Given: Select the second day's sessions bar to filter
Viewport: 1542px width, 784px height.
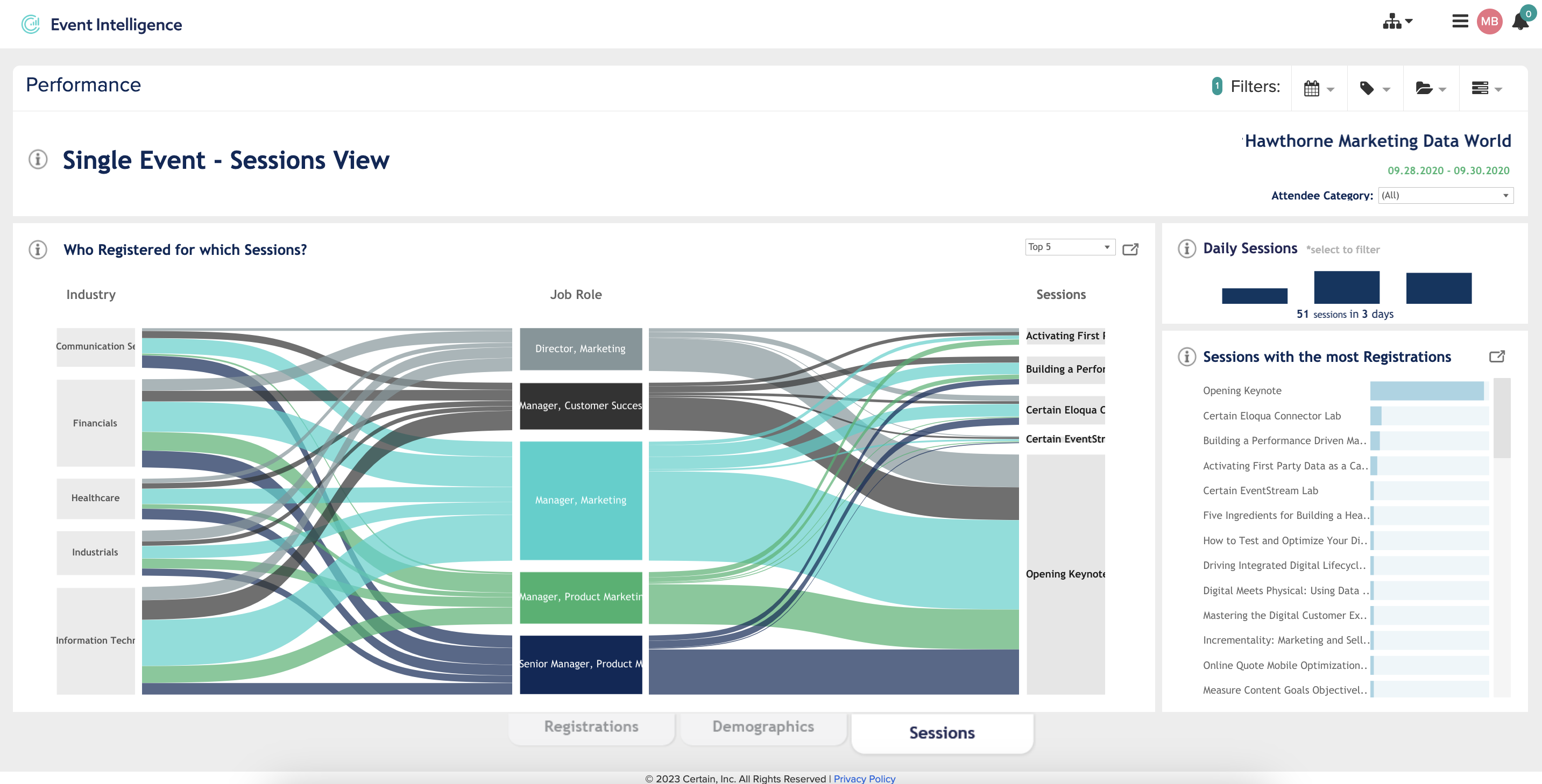Looking at the screenshot, I should (x=1346, y=288).
